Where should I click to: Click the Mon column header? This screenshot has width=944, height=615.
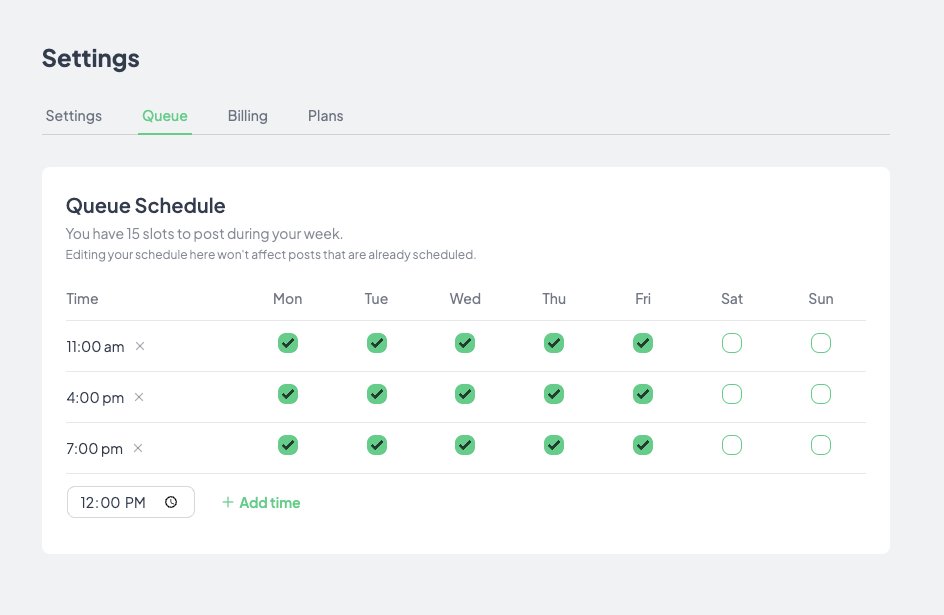(x=288, y=298)
